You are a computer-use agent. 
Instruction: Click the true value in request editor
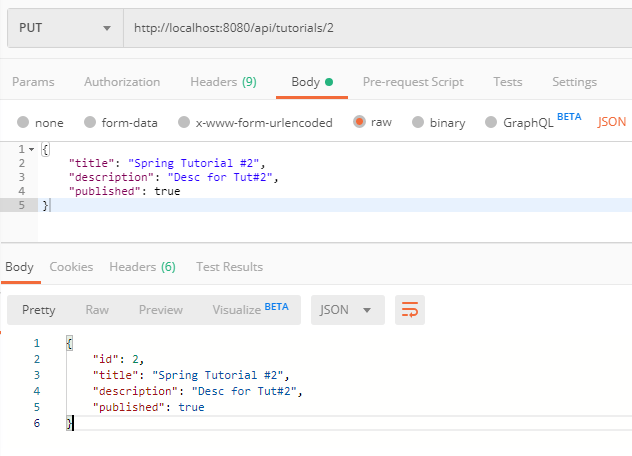167,191
